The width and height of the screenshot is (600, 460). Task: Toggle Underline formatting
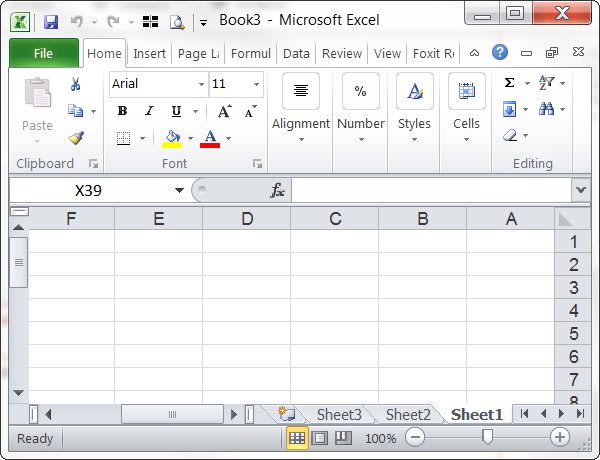click(176, 111)
